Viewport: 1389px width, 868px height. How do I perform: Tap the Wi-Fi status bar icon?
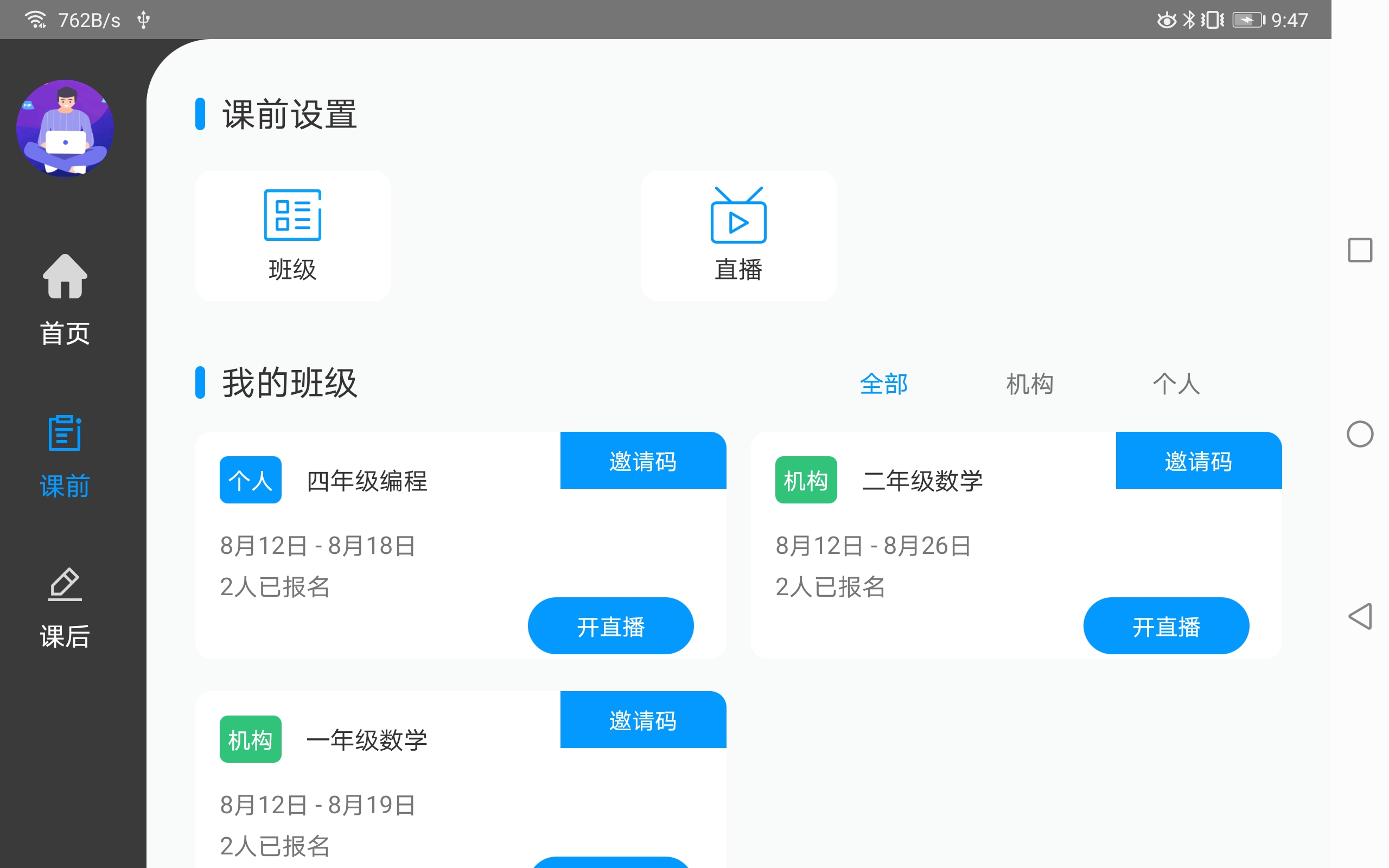pyautogui.click(x=36, y=19)
